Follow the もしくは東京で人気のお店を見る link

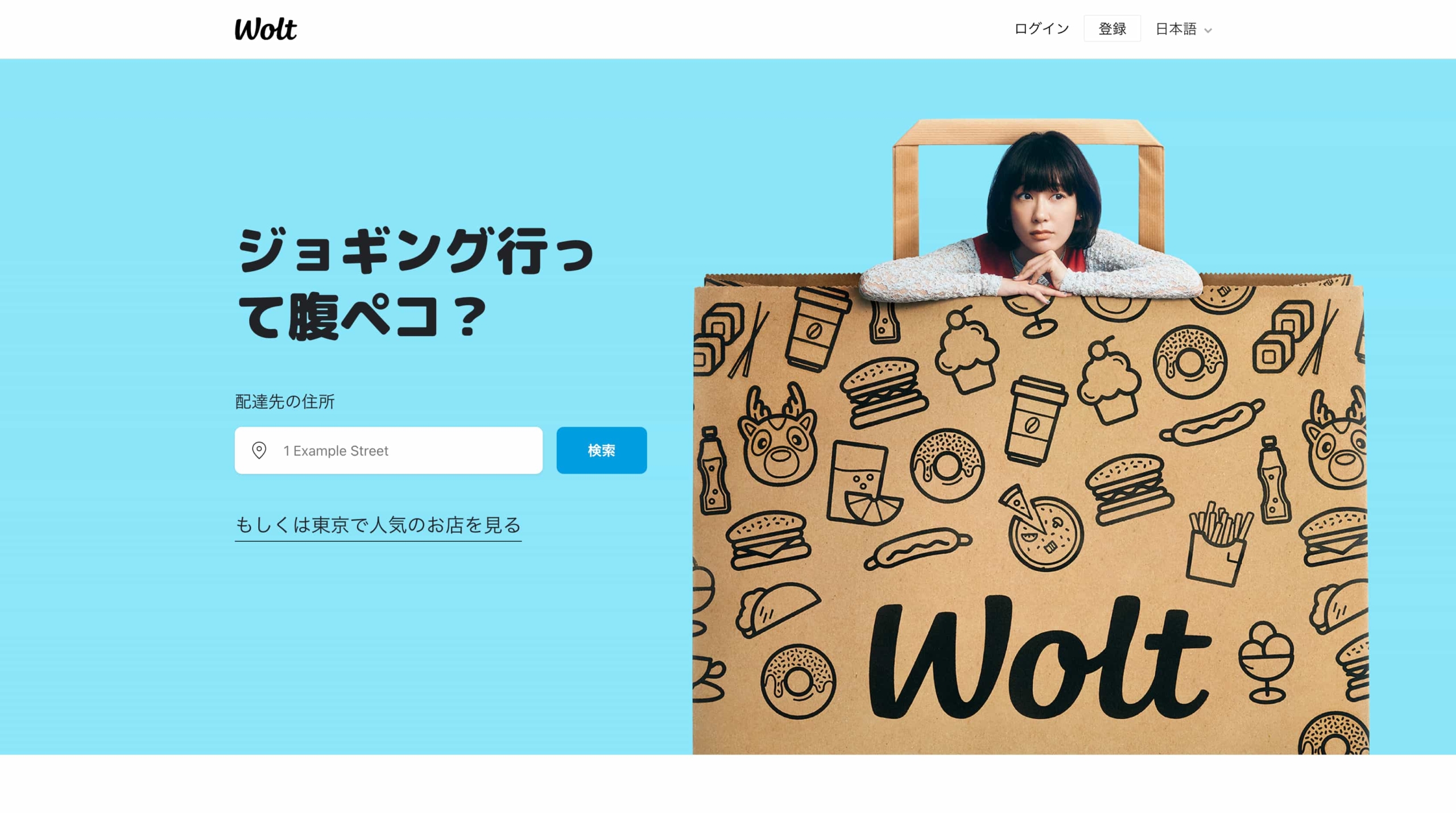click(378, 525)
